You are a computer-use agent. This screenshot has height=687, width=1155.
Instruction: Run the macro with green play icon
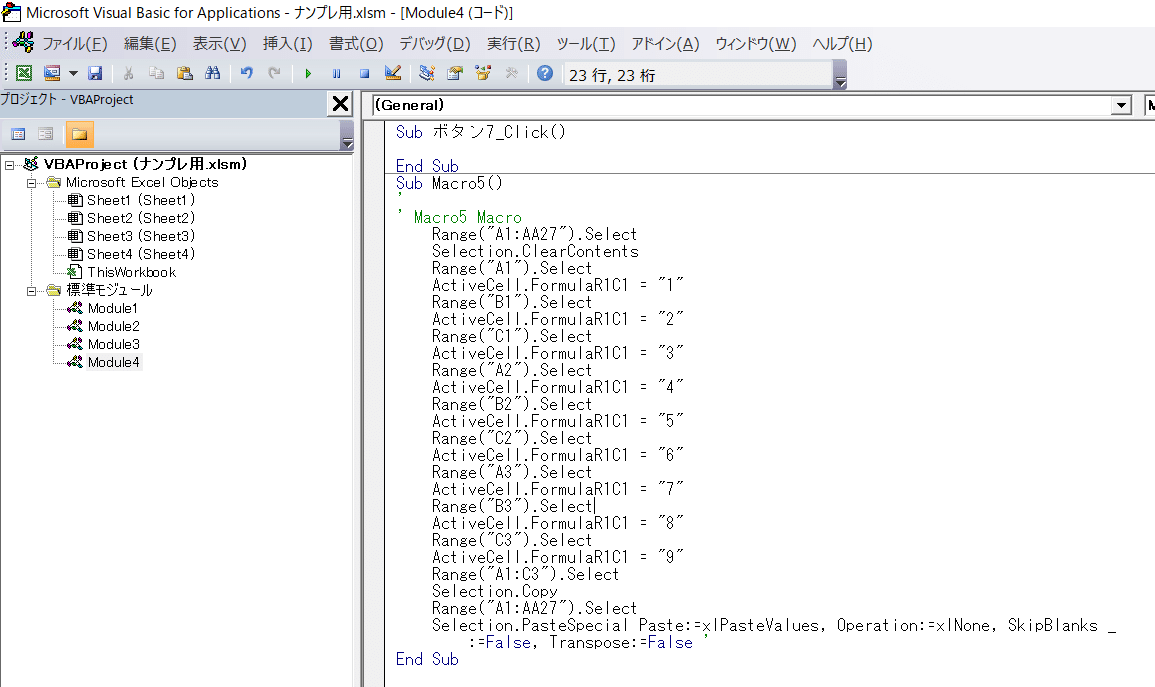coord(308,74)
